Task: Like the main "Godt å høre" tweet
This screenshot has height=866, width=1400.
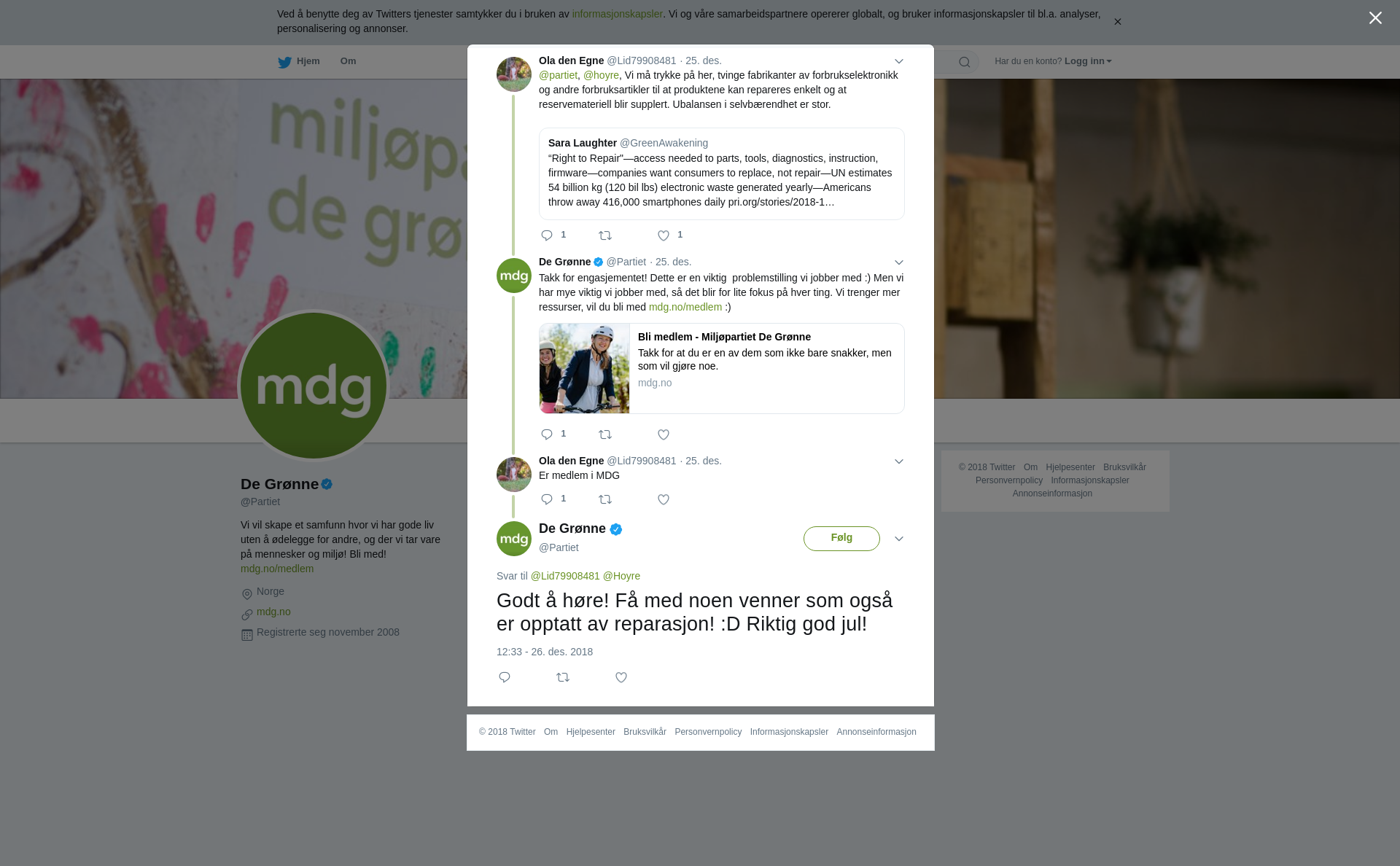Action: [621, 677]
